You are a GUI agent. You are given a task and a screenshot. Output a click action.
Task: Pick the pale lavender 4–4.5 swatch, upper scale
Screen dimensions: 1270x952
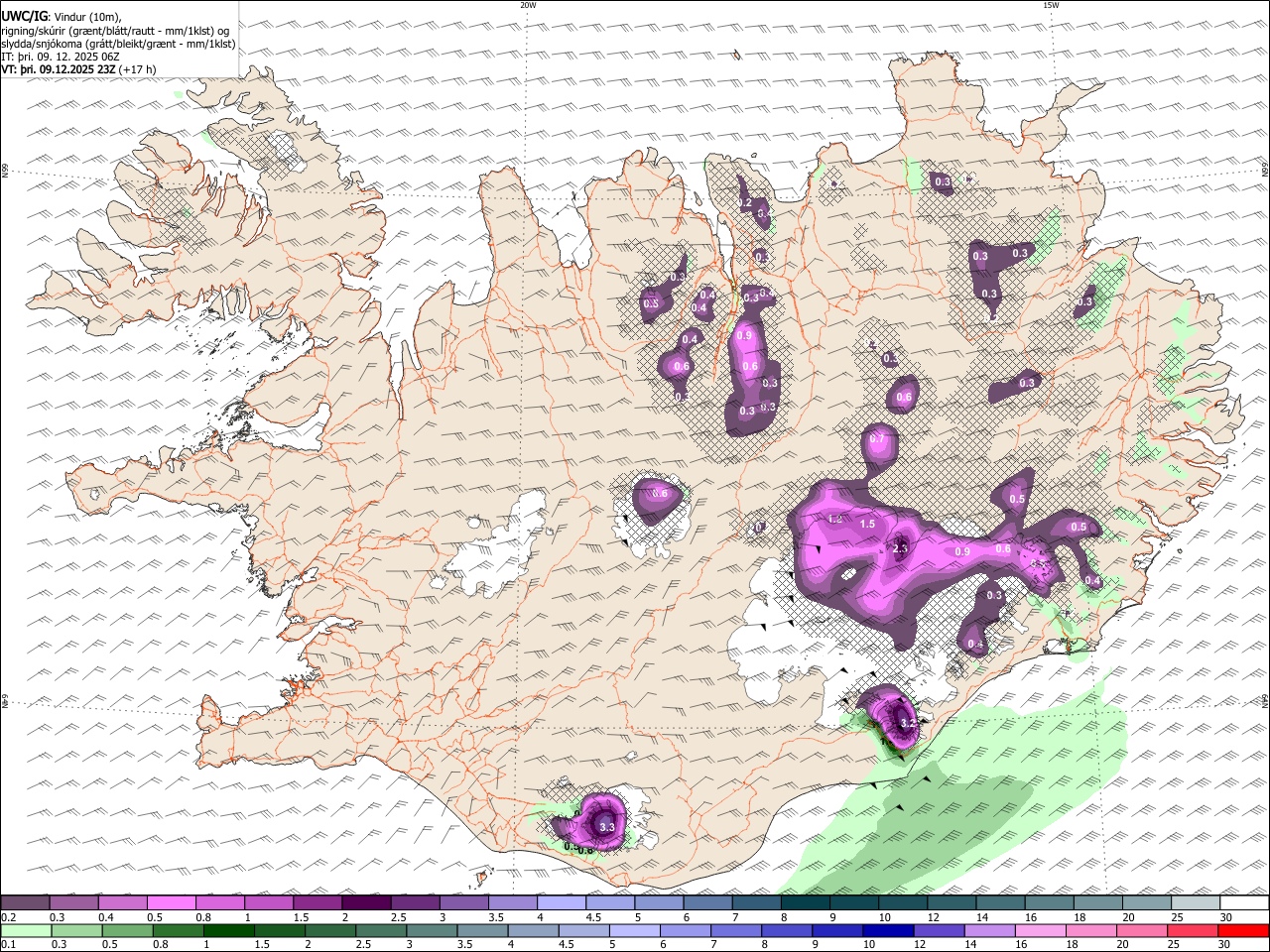coord(562,903)
